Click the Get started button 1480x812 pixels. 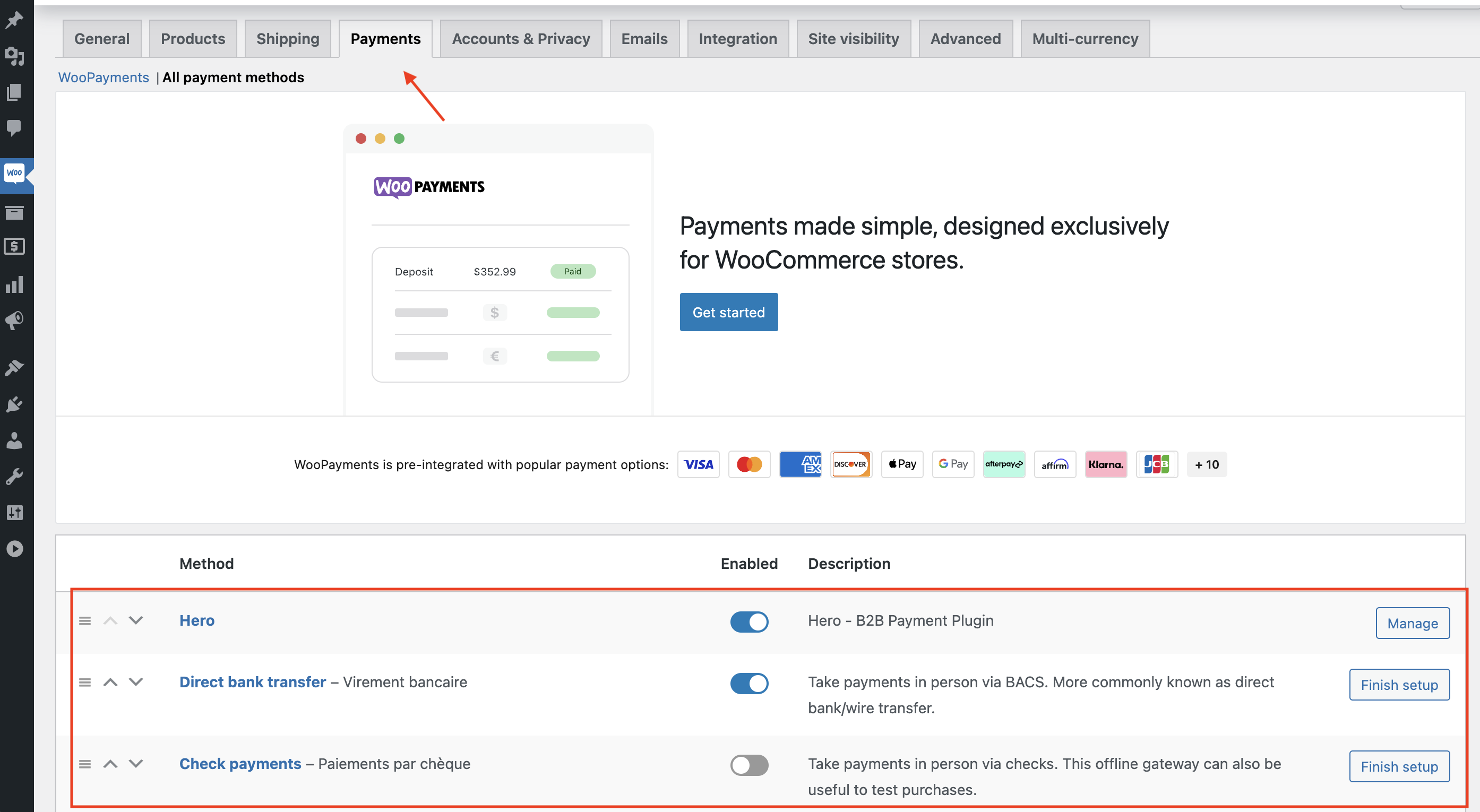[x=728, y=313]
